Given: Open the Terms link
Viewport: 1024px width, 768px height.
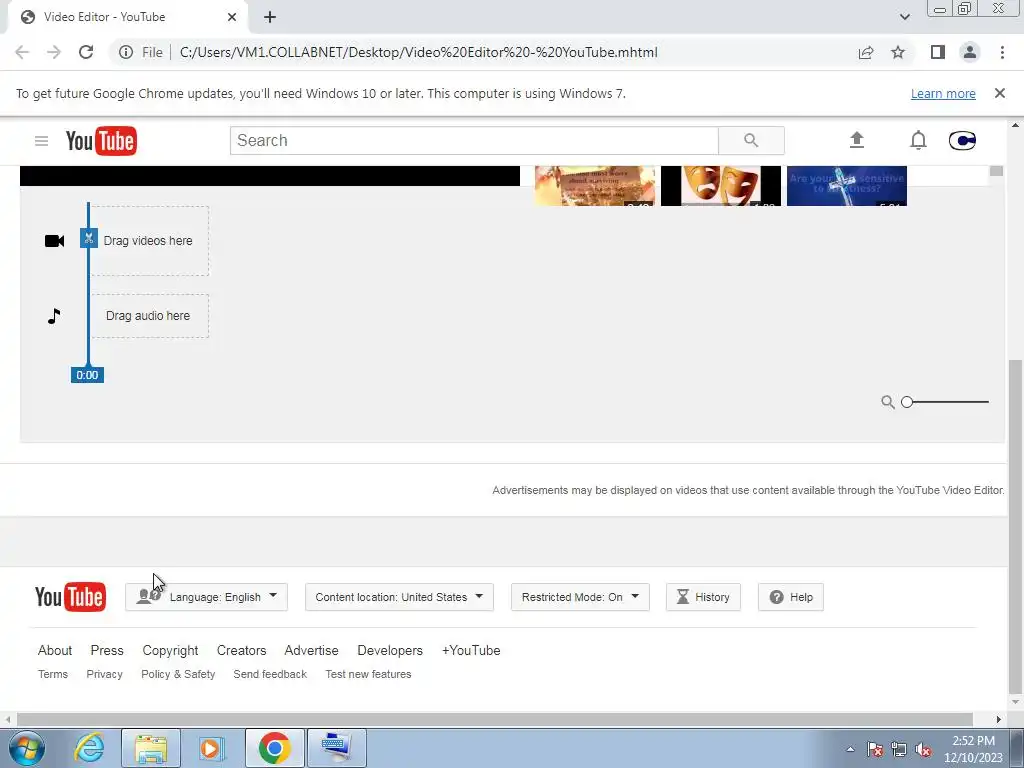Looking at the screenshot, I should [53, 674].
